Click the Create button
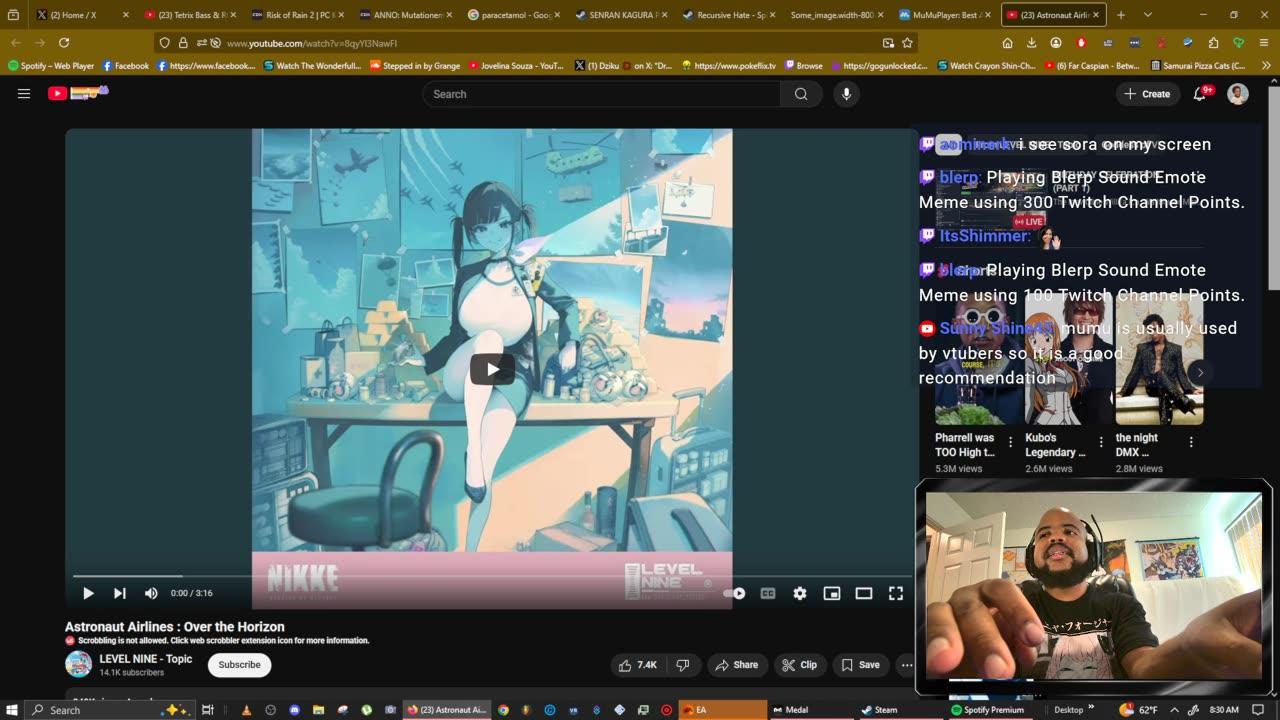 pos(1146,94)
